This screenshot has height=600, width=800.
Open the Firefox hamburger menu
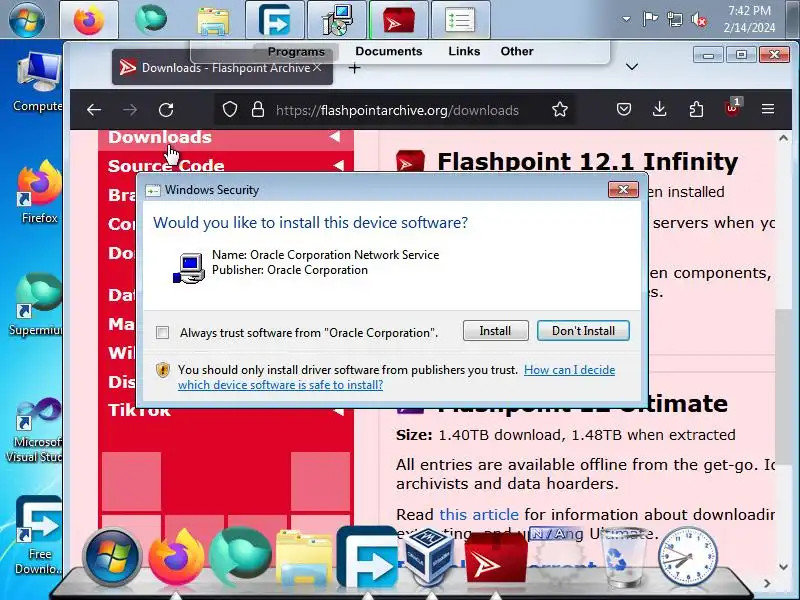pos(768,109)
